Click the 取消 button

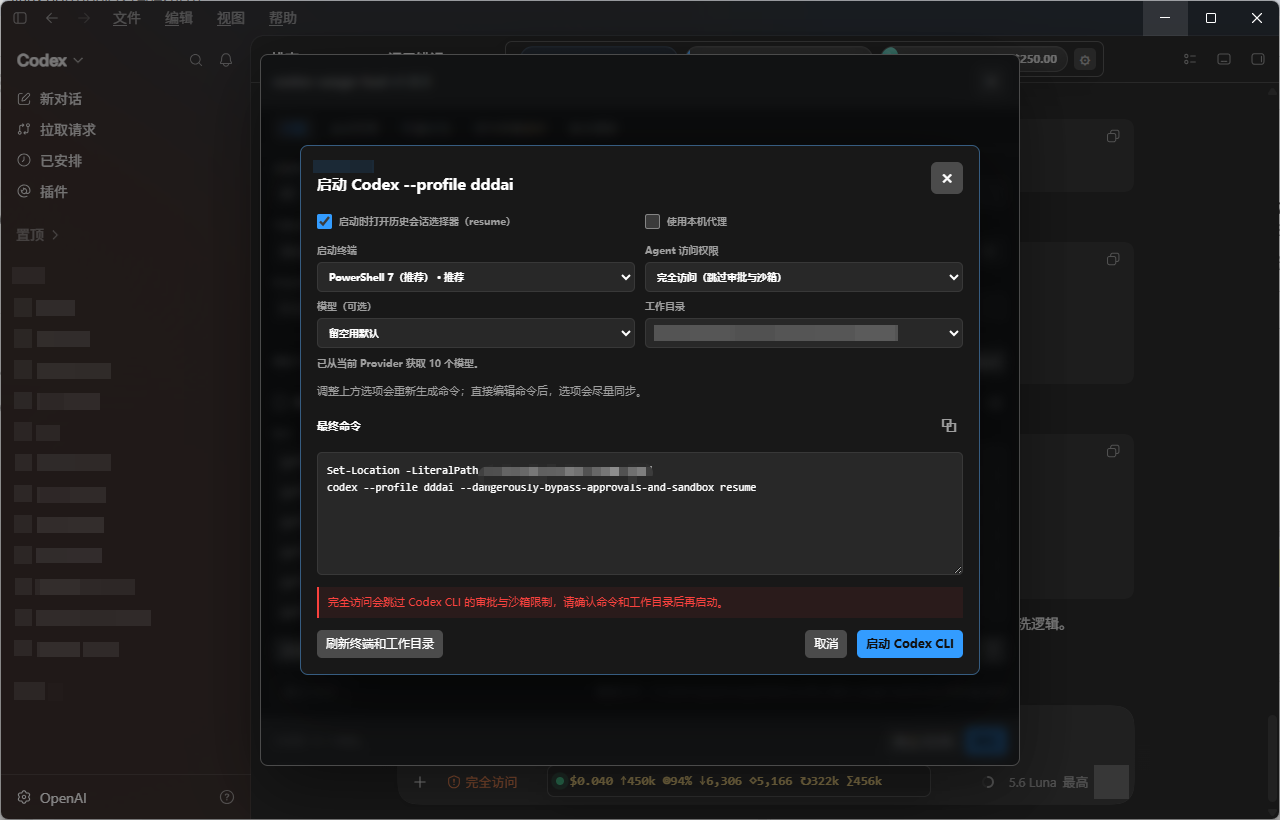(x=826, y=644)
